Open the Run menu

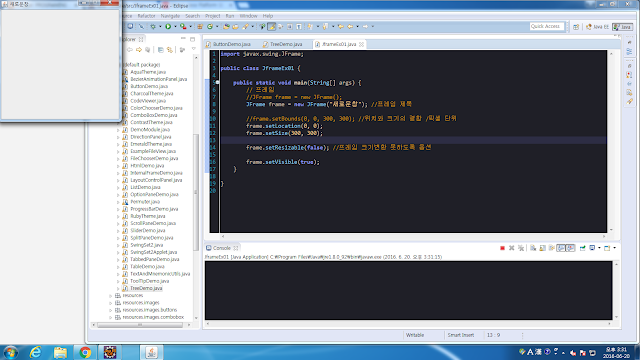(230, 16)
